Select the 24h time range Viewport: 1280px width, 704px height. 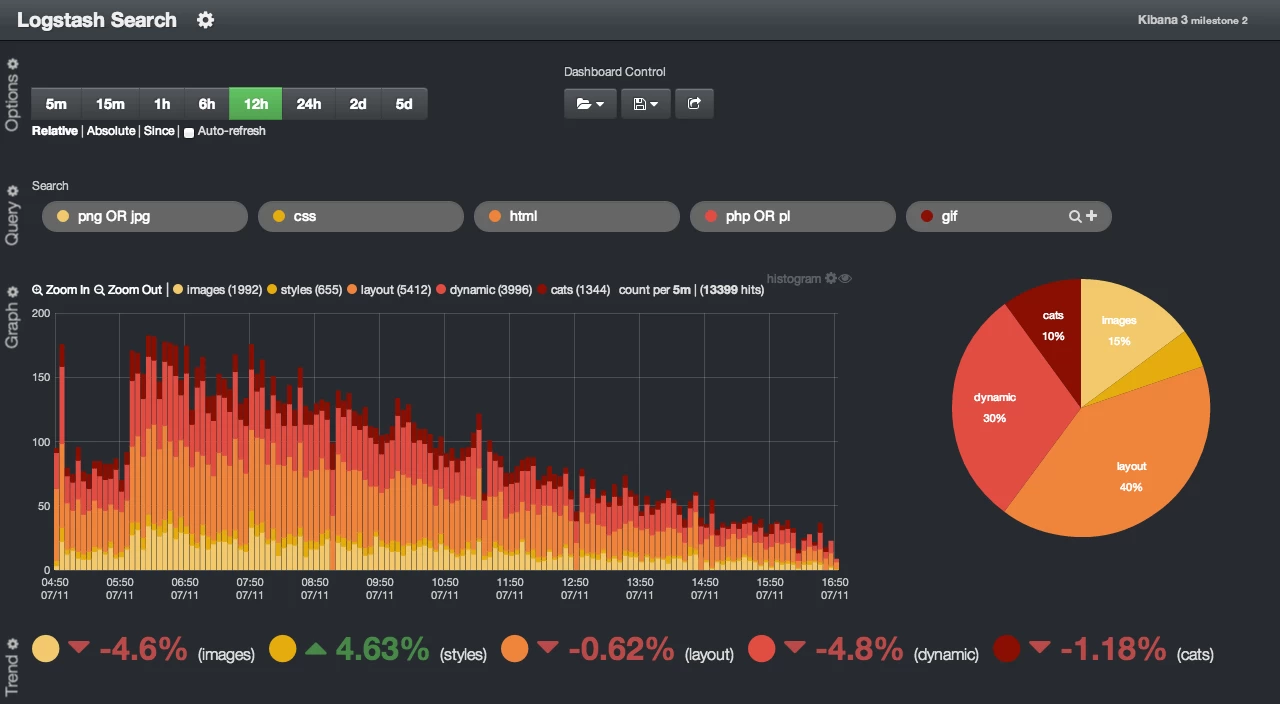(x=309, y=104)
